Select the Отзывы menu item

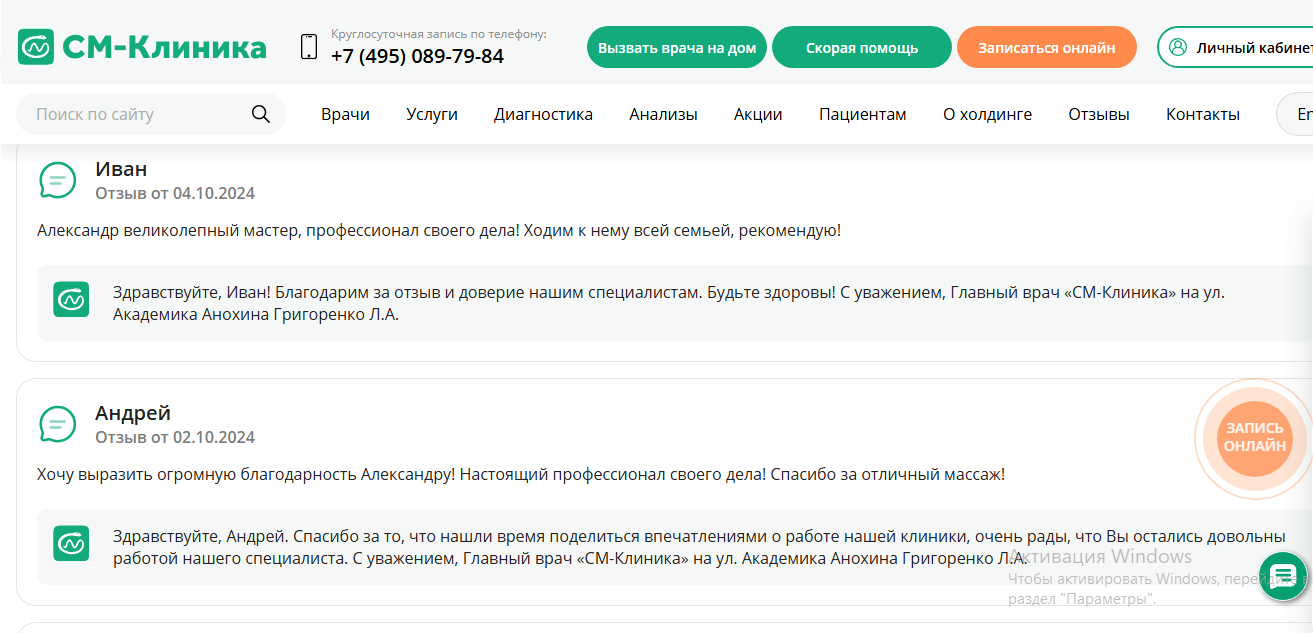(1098, 113)
